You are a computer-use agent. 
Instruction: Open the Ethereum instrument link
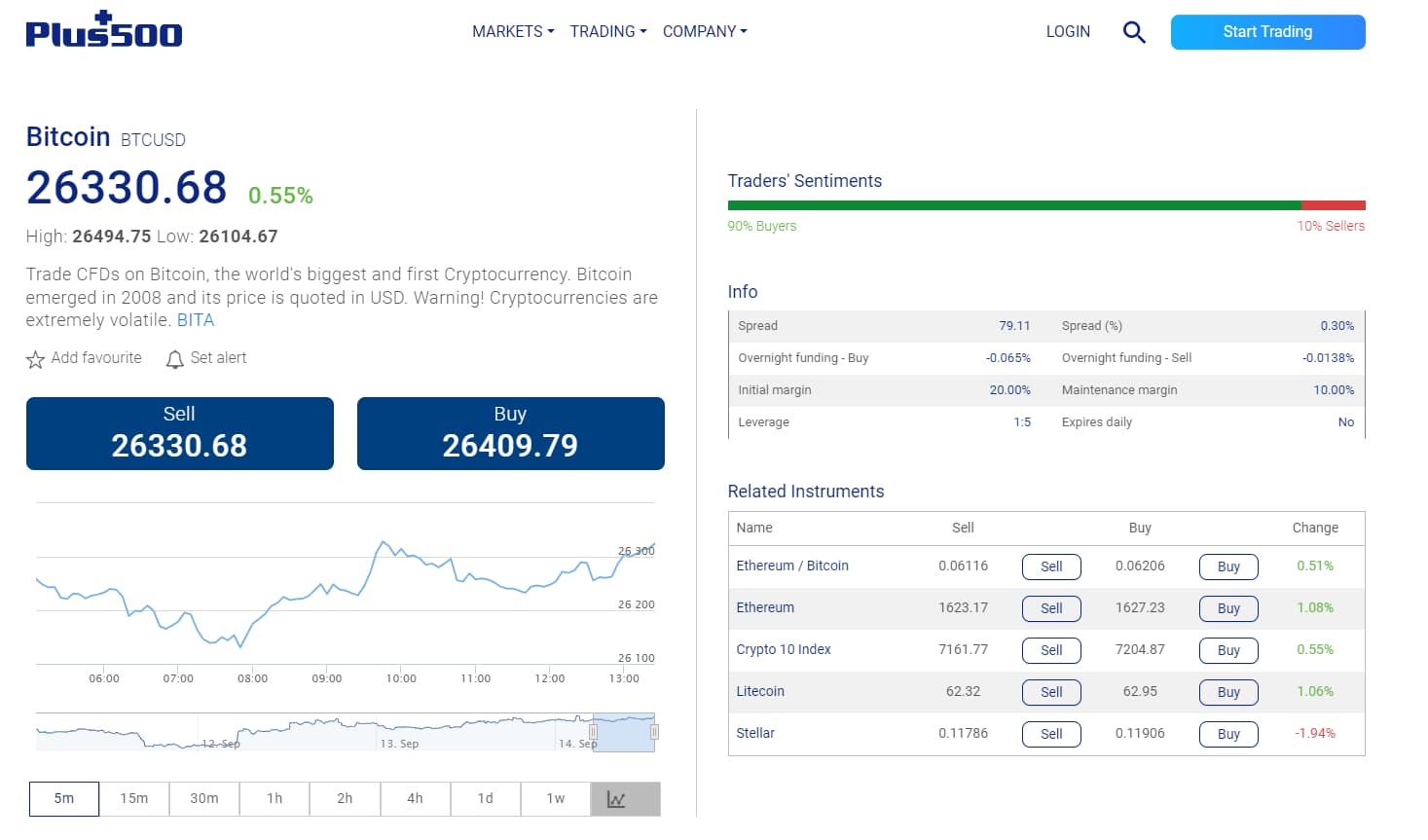765,607
